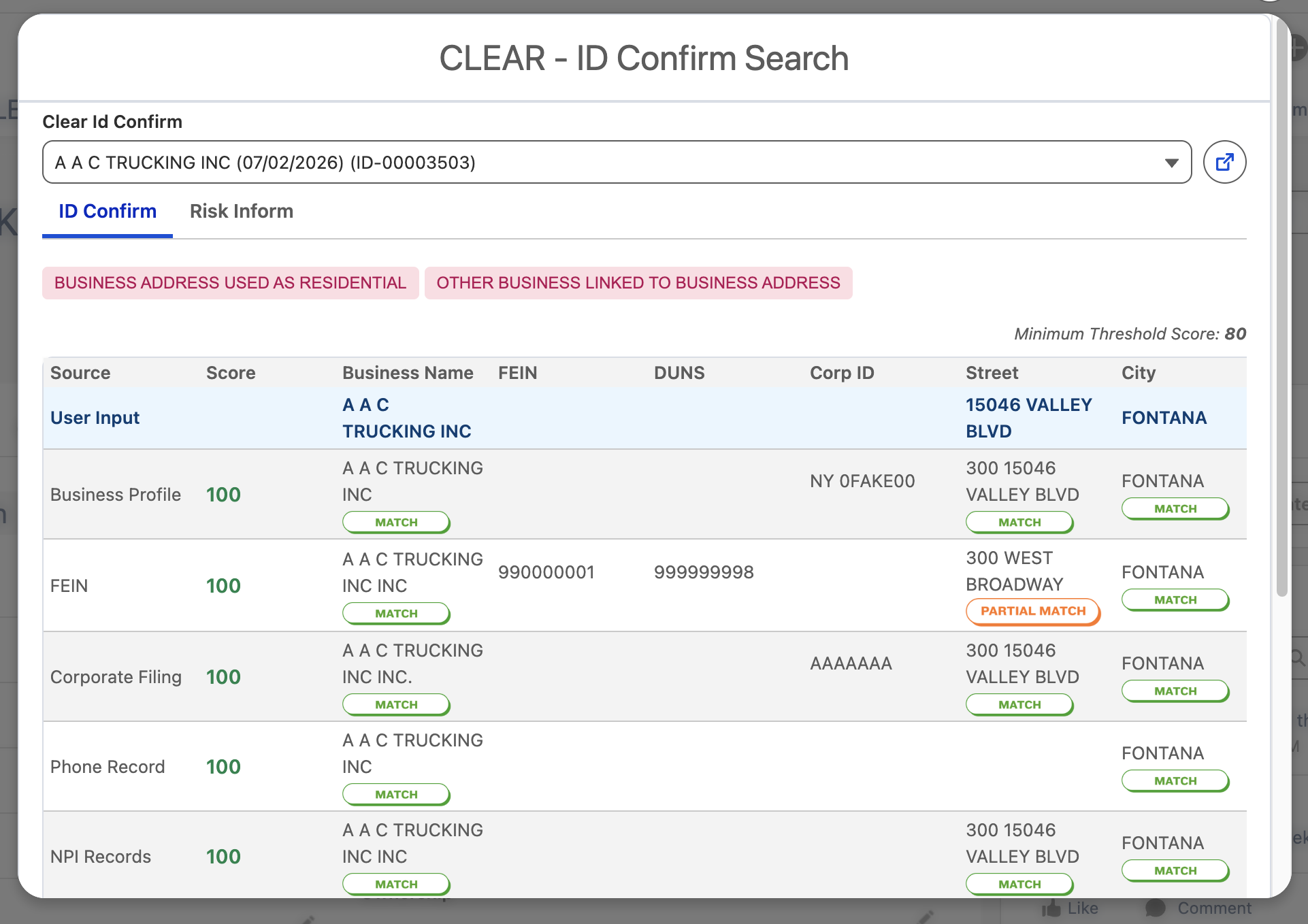Click NPI Records source cell

coord(101,857)
